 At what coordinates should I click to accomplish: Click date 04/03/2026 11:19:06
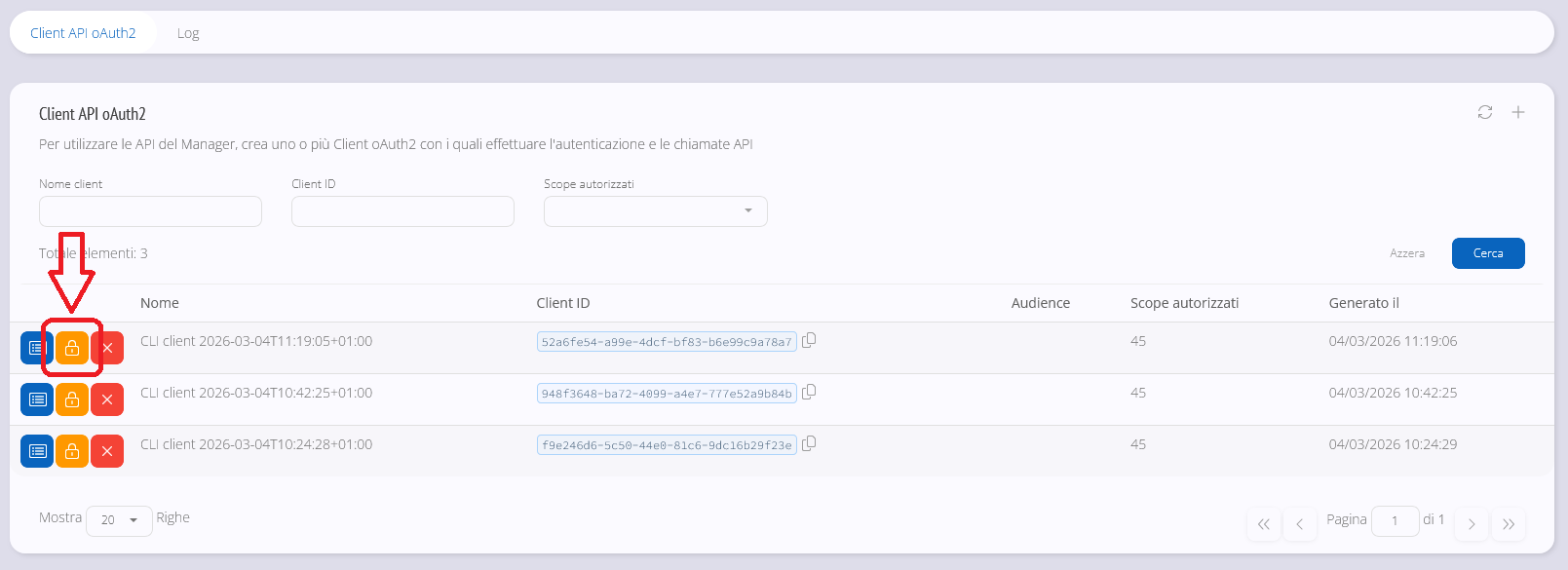pyautogui.click(x=1393, y=341)
